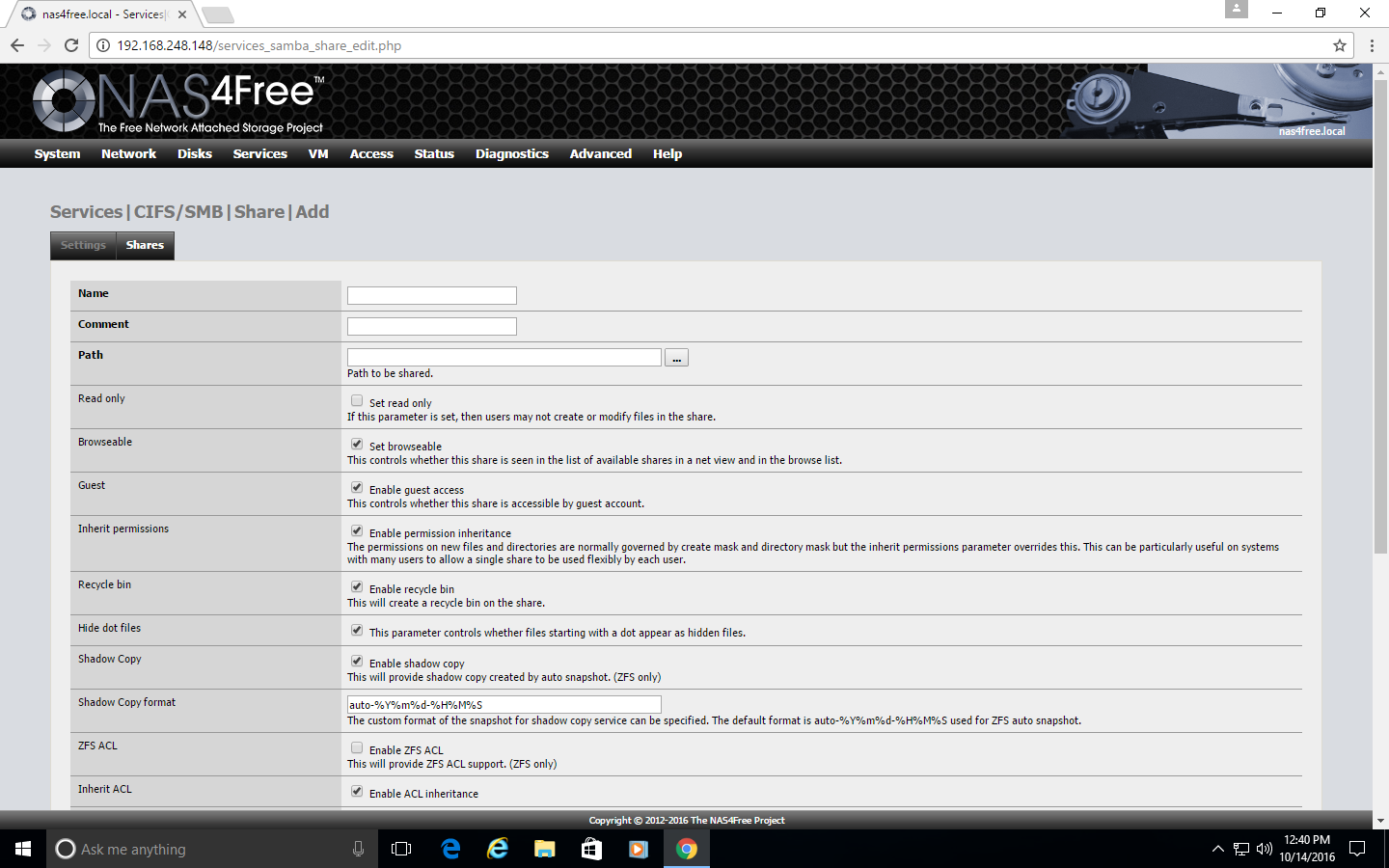
Task: Open the Services menu
Action: coord(259,154)
